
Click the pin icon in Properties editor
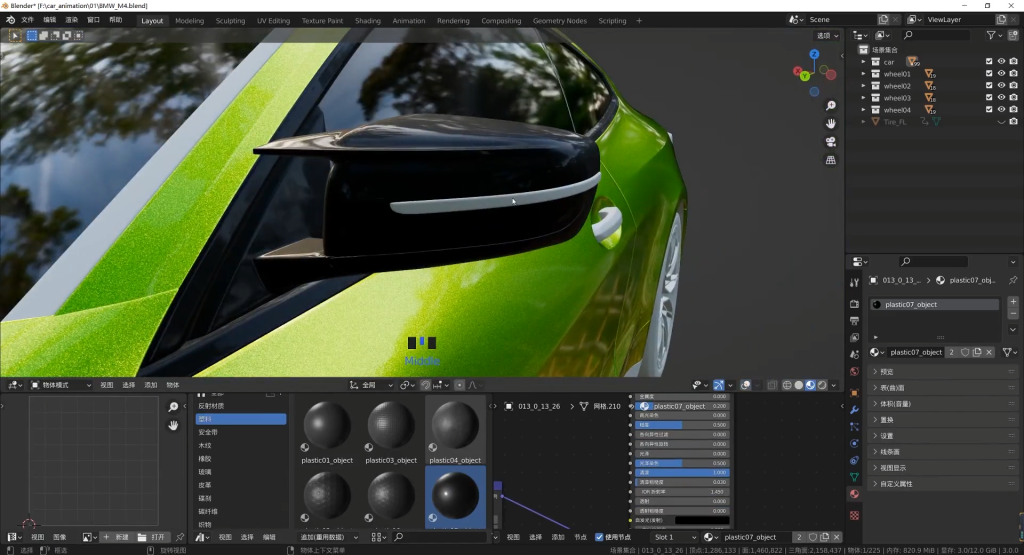[x=1012, y=280]
